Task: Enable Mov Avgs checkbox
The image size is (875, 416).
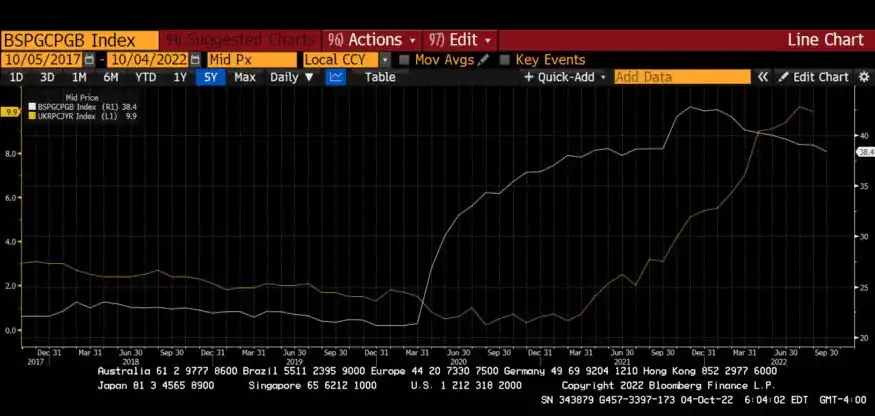Action: tap(405, 60)
